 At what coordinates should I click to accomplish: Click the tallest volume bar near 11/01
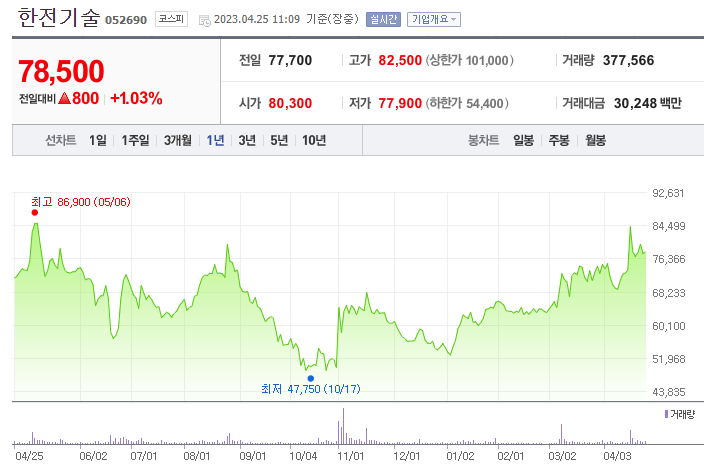(x=343, y=426)
